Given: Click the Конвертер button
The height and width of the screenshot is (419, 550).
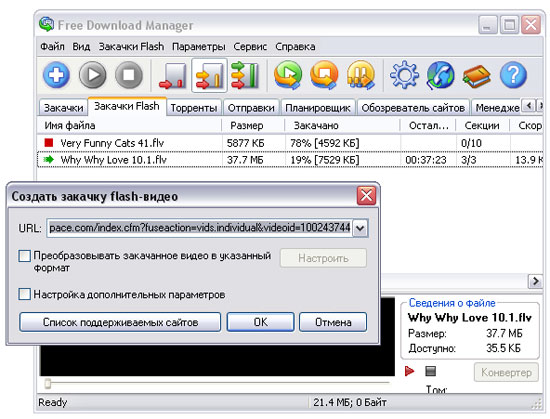Looking at the screenshot, I should [x=506, y=372].
